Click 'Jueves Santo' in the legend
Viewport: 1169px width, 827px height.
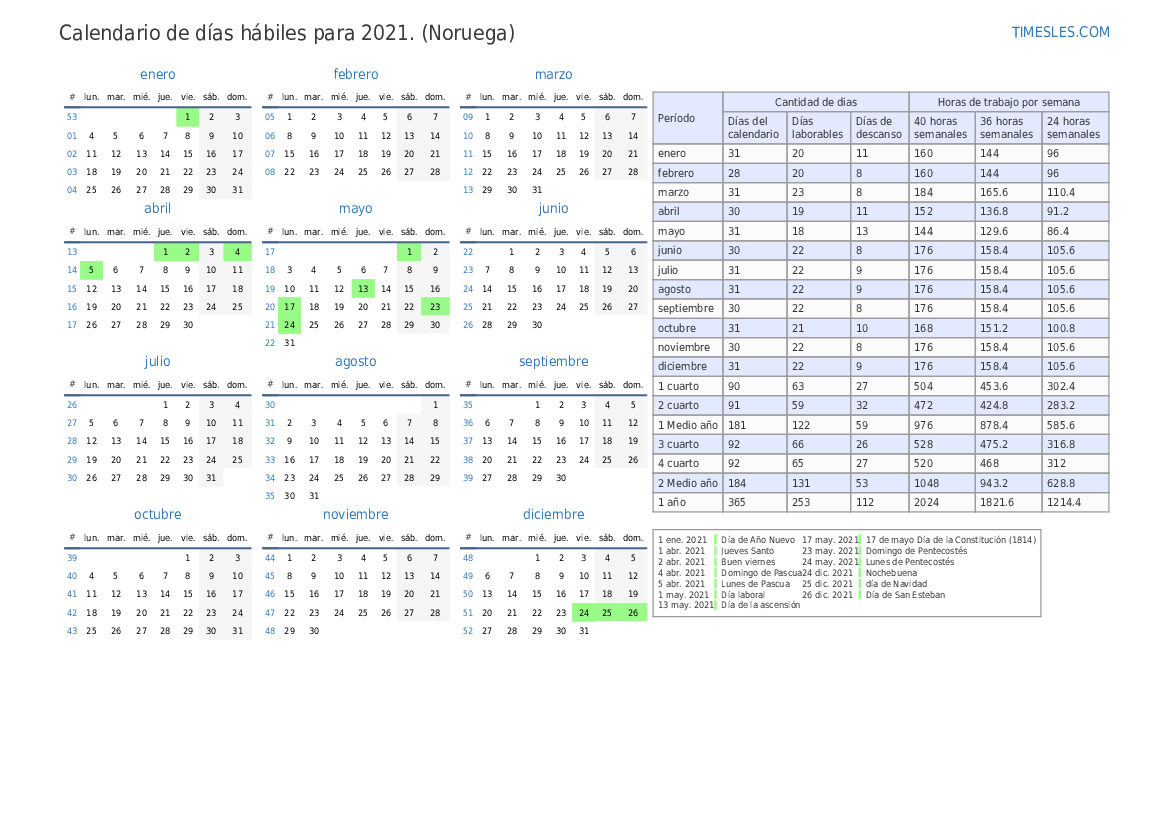click(747, 551)
